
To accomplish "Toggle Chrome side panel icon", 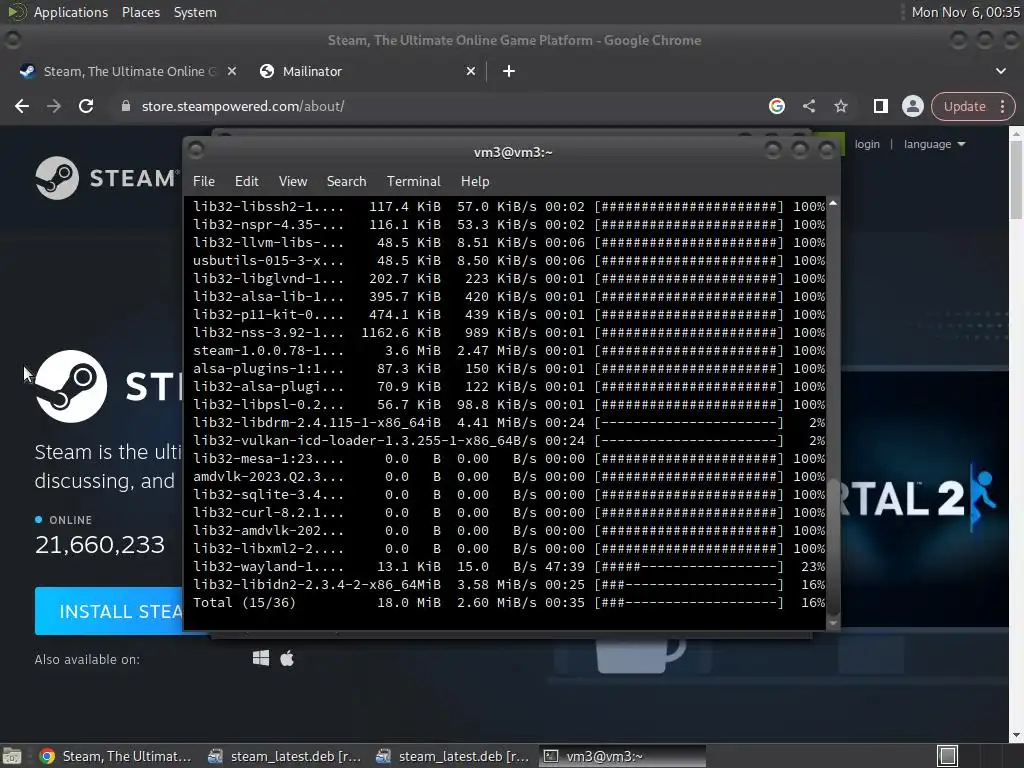I will coord(880,106).
